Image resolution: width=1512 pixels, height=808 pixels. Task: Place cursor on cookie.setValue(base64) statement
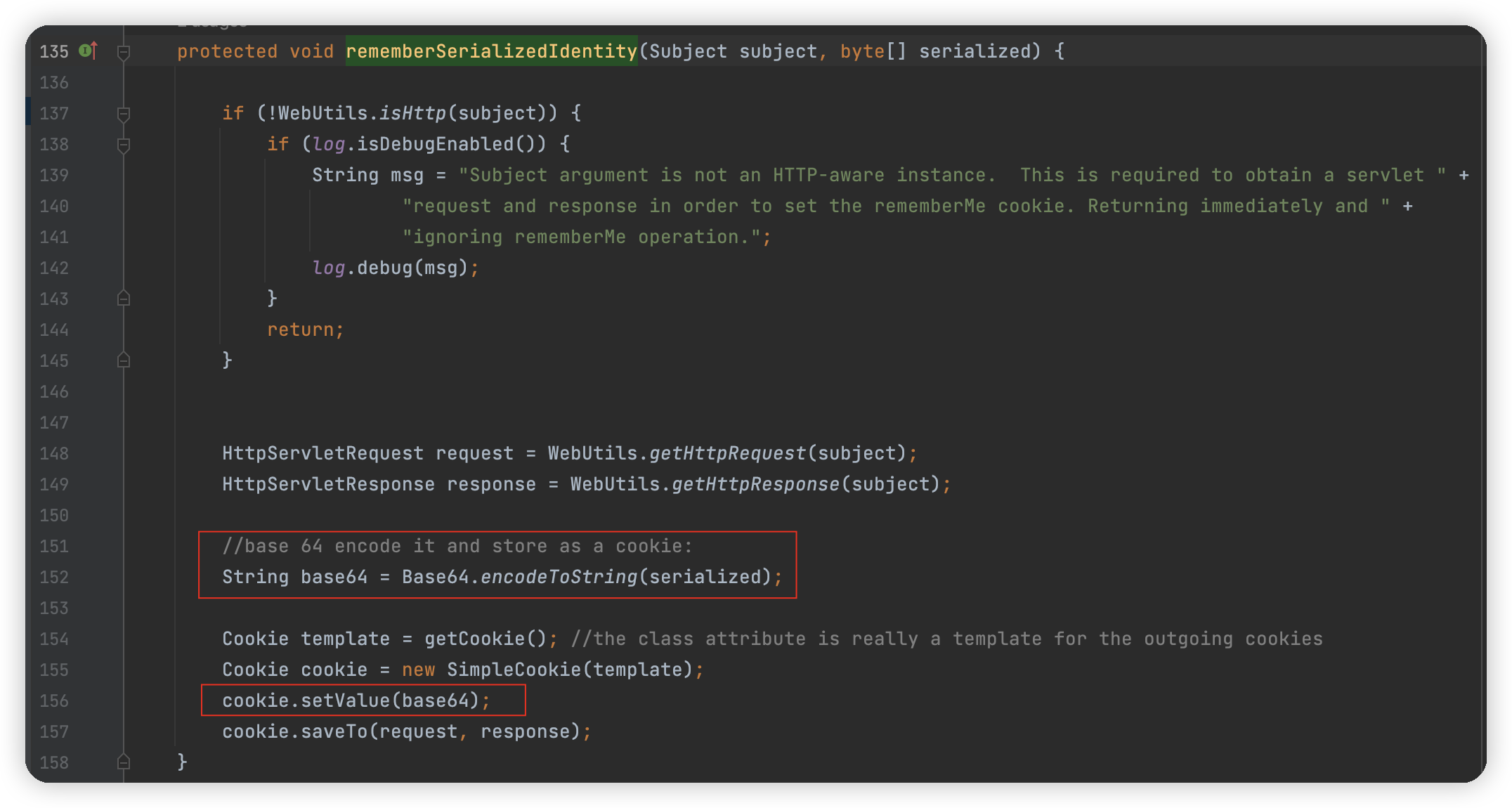coord(351,701)
